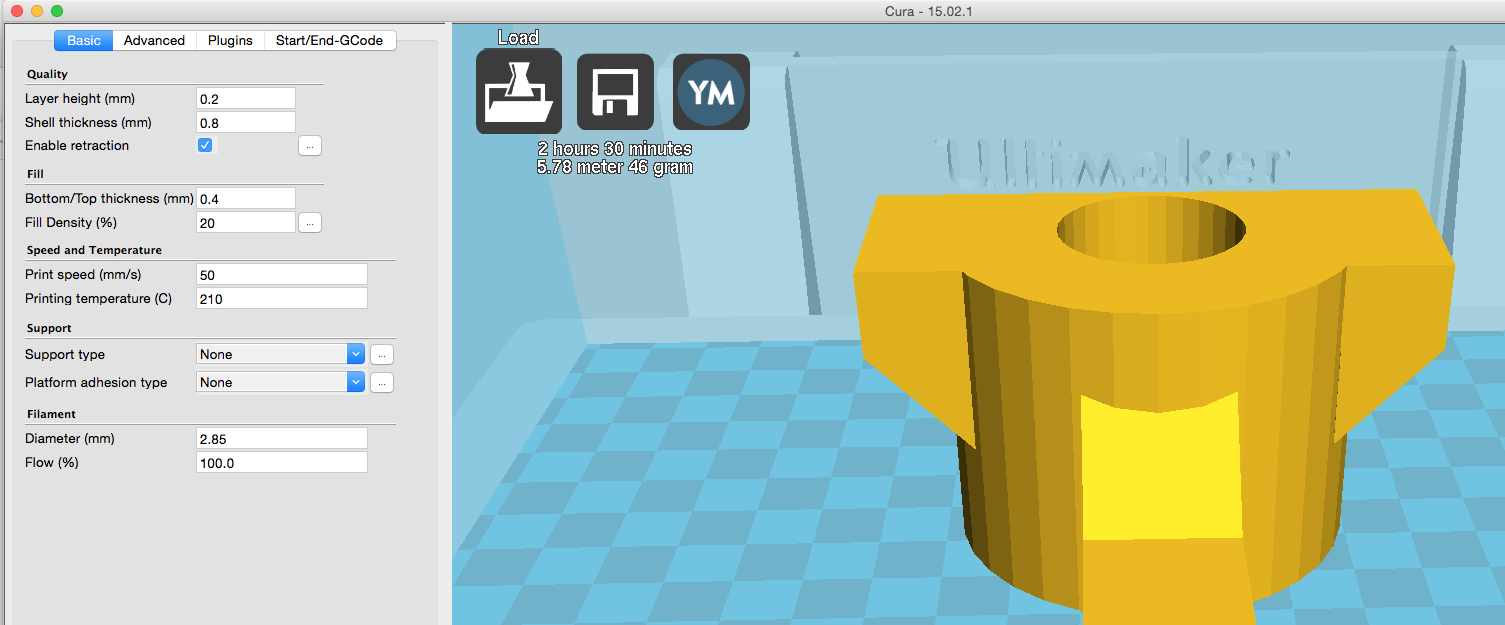Click the save toolpath floppy icon

[615, 91]
